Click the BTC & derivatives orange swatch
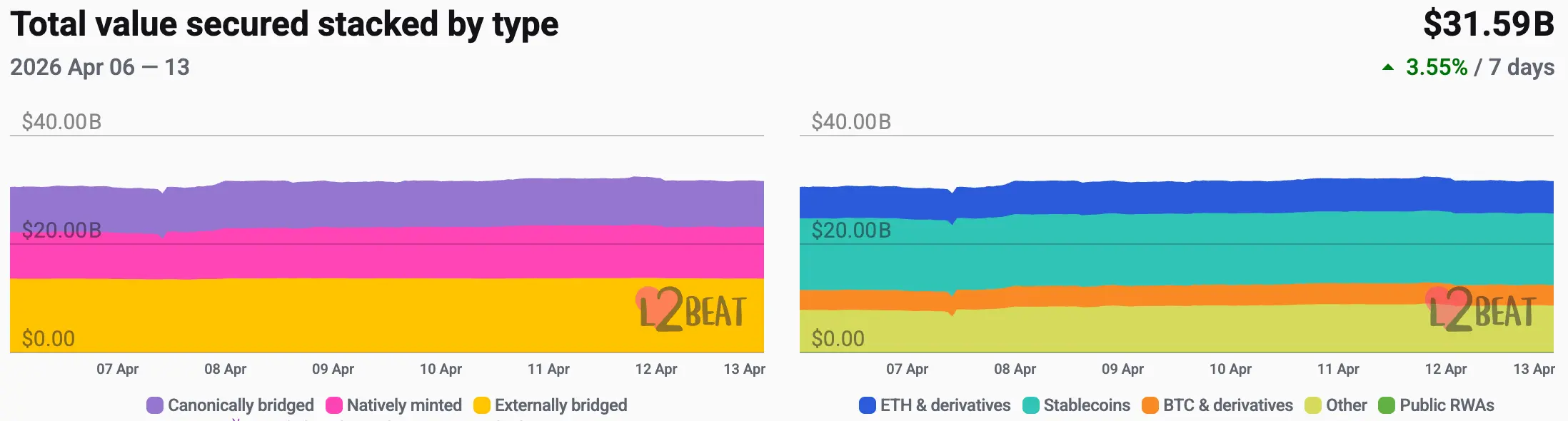 (1150, 405)
